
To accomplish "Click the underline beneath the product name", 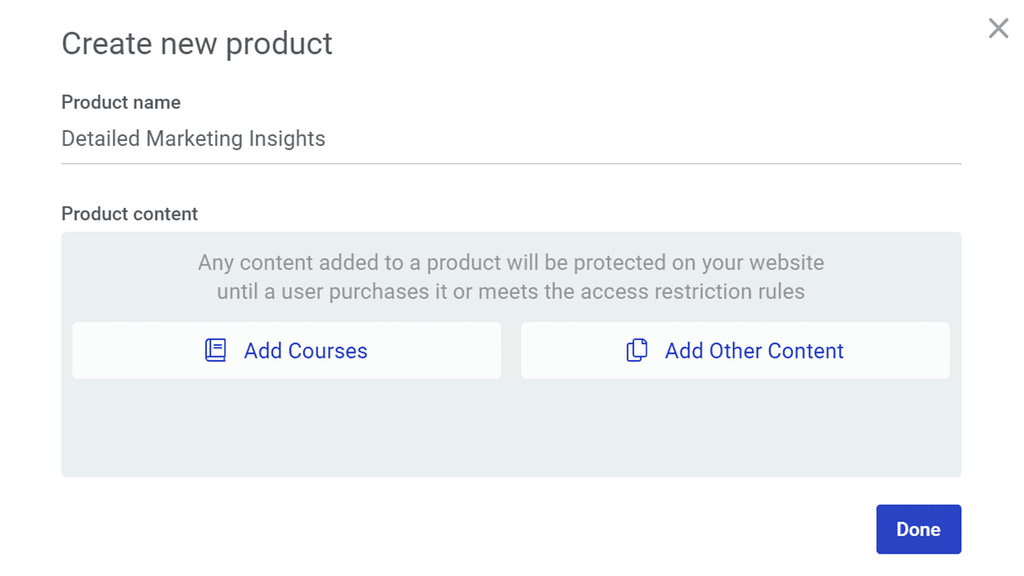I will click(x=511, y=163).
